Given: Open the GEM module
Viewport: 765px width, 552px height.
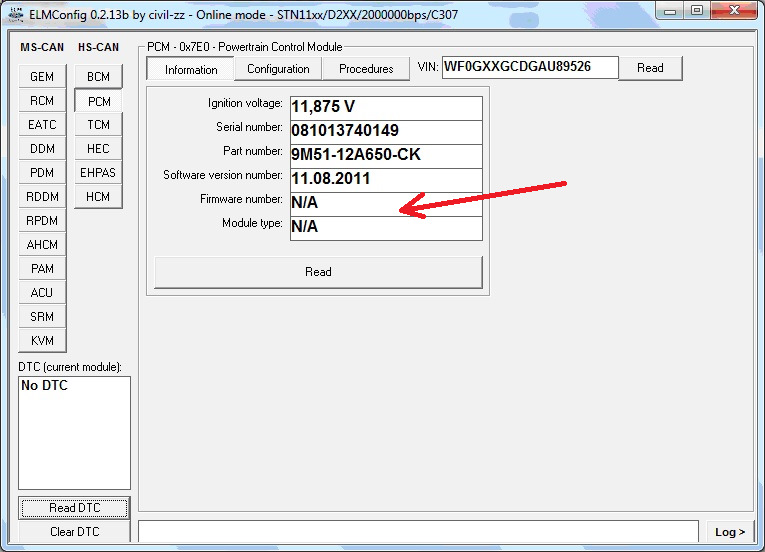Looking at the screenshot, I should pyautogui.click(x=42, y=77).
